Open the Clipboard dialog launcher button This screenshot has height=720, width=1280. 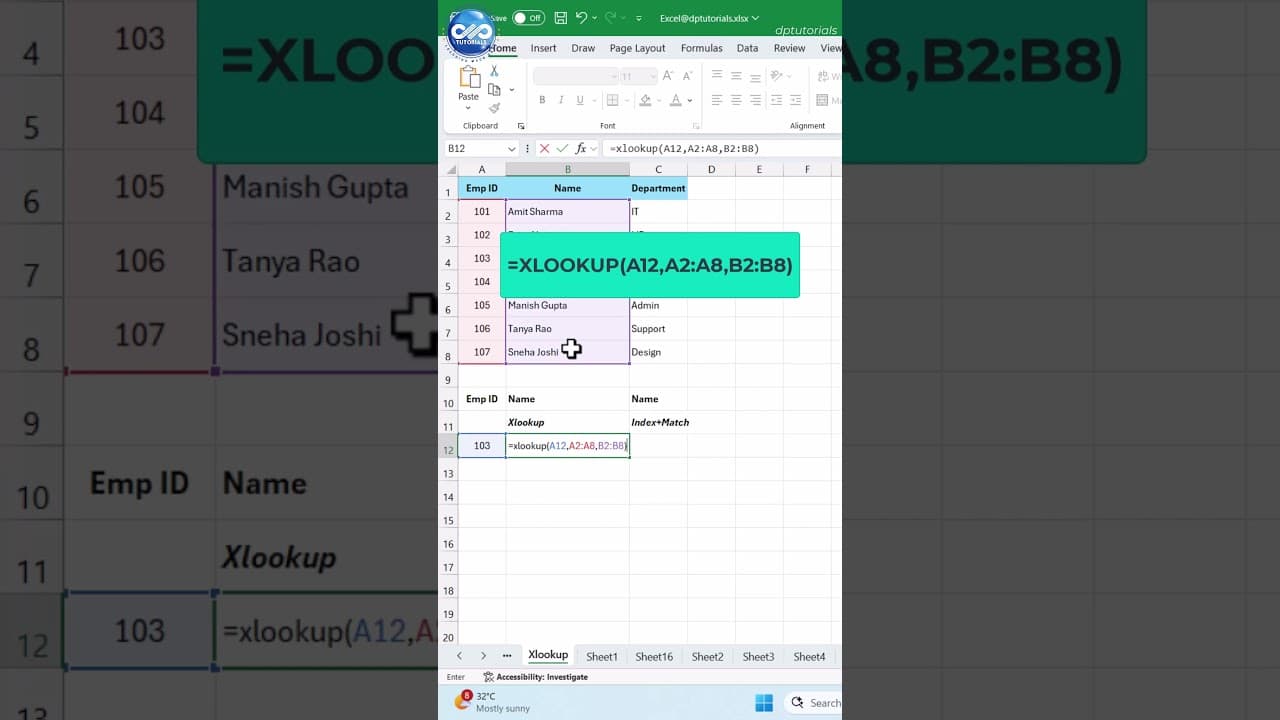pos(521,125)
